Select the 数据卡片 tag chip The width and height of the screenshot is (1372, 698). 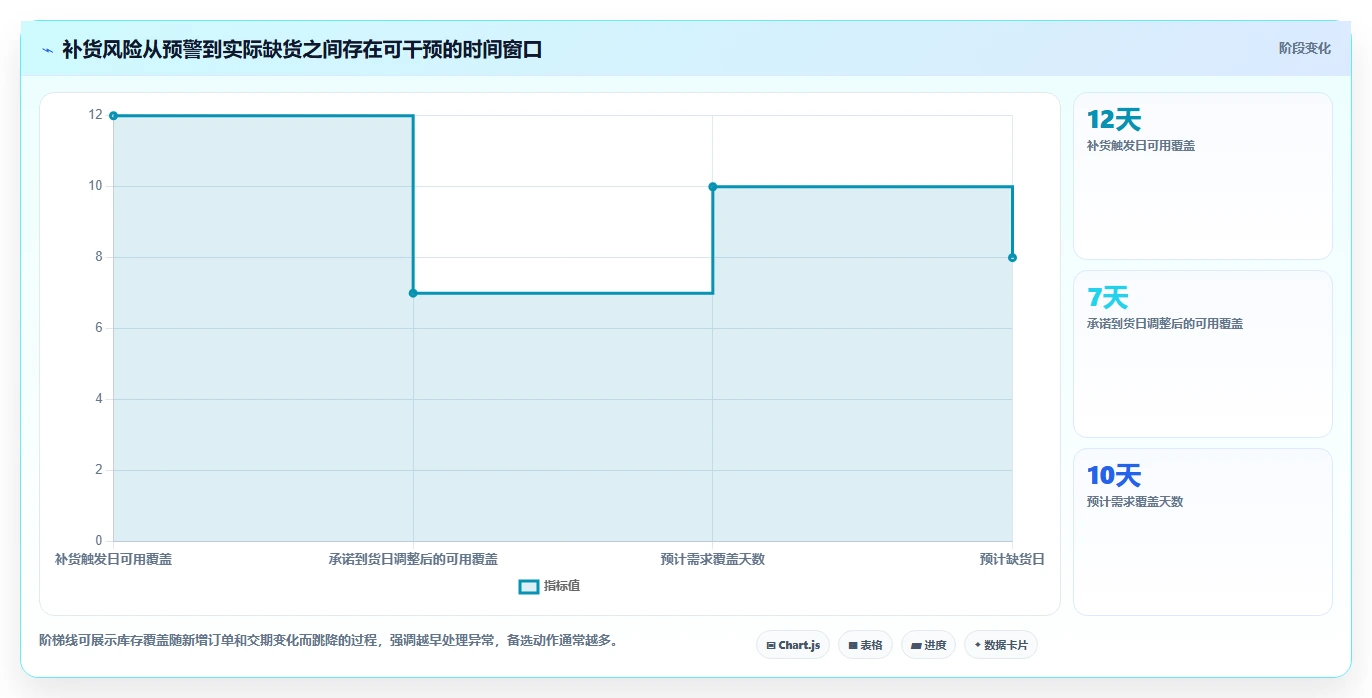(1001, 645)
